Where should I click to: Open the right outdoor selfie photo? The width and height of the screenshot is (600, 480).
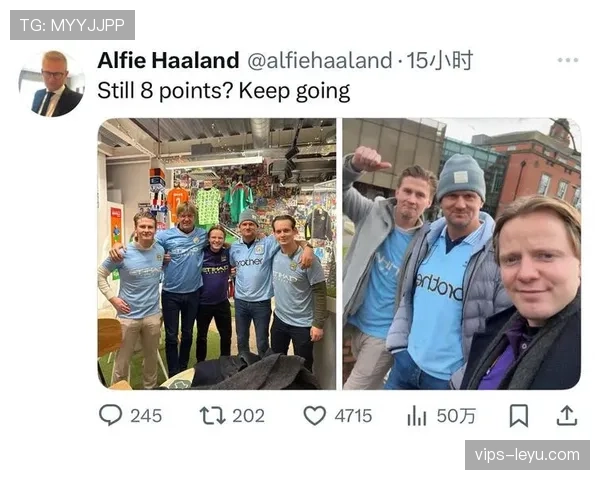461,253
